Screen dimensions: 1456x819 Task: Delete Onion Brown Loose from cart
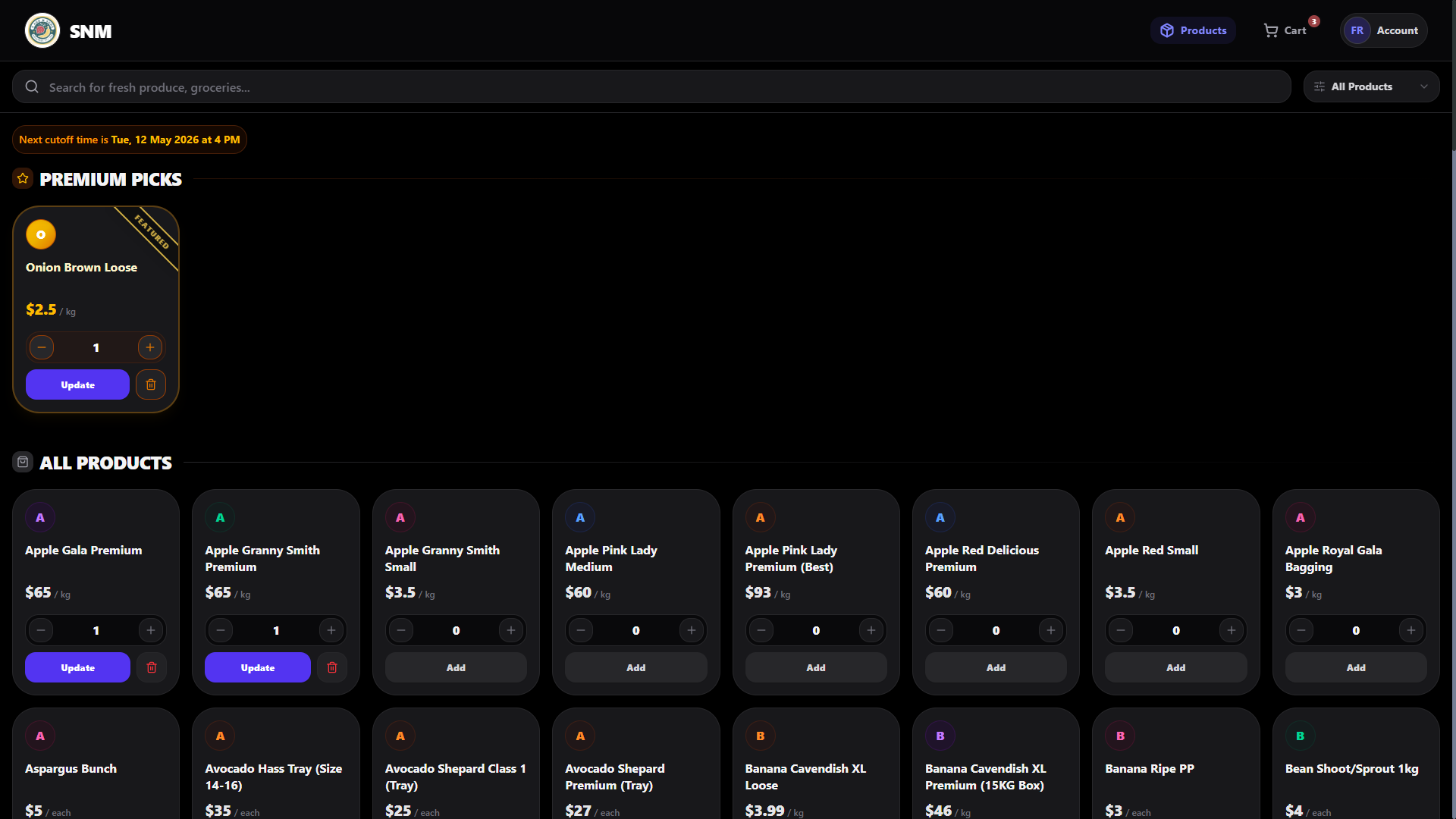coord(151,384)
